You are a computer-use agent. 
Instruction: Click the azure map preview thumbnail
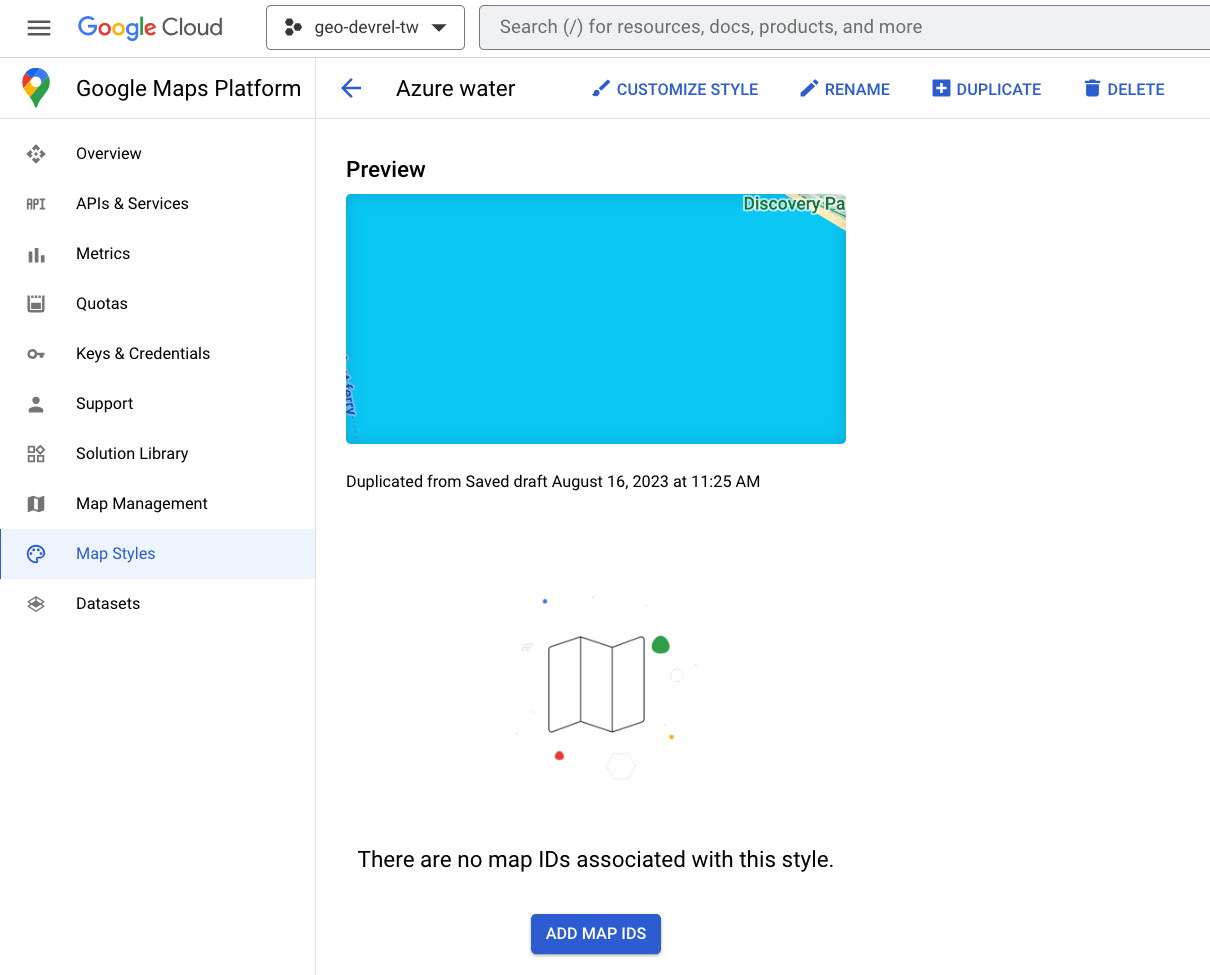point(596,319)
